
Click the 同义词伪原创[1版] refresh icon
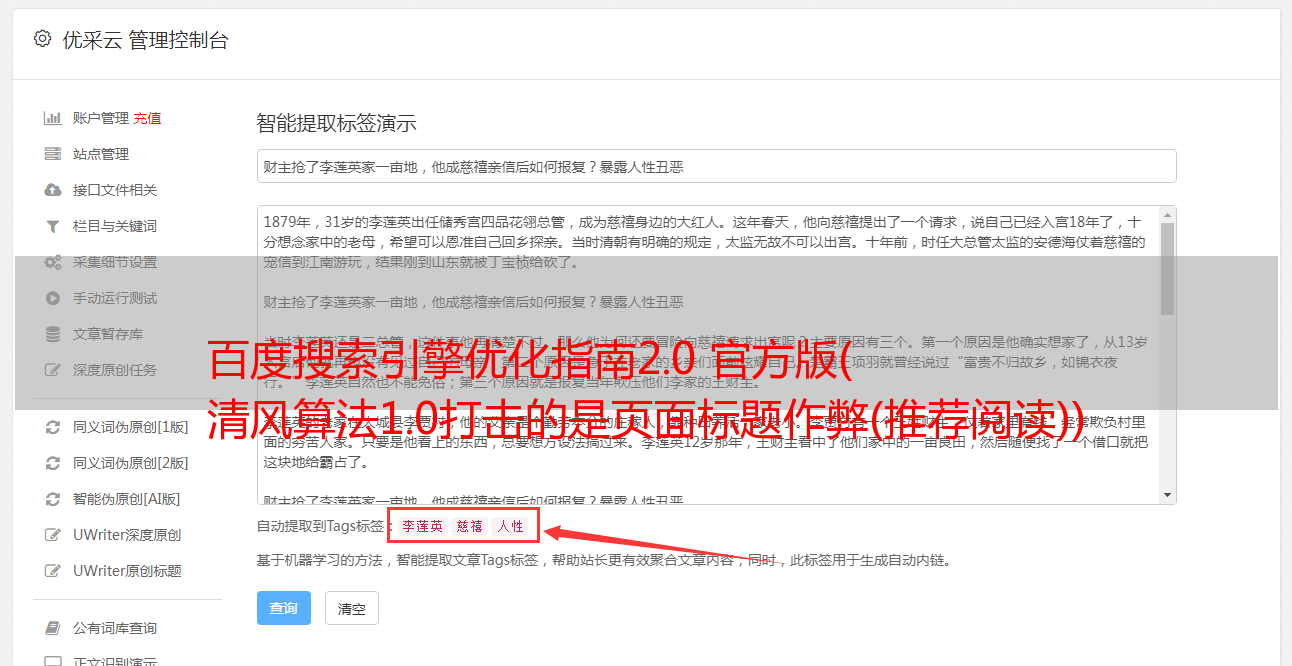[x=53, y=427]
